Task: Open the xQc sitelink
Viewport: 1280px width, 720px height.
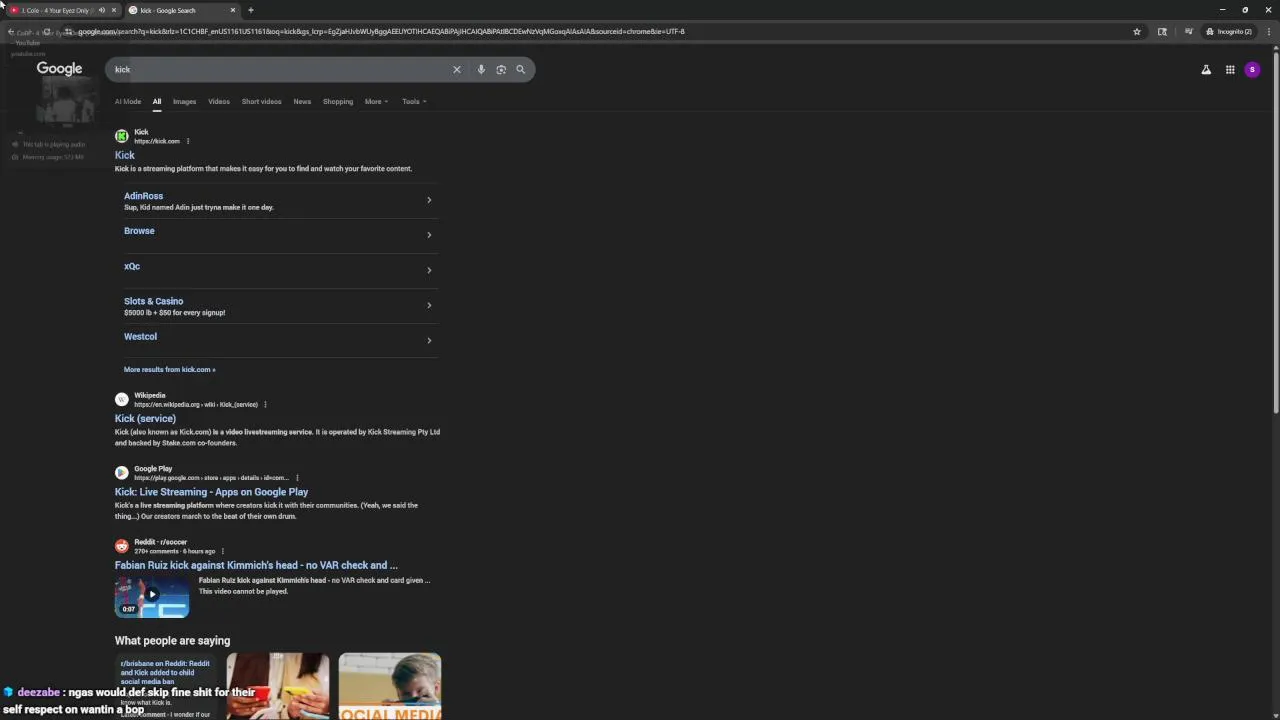Action: tap(132, 266)
